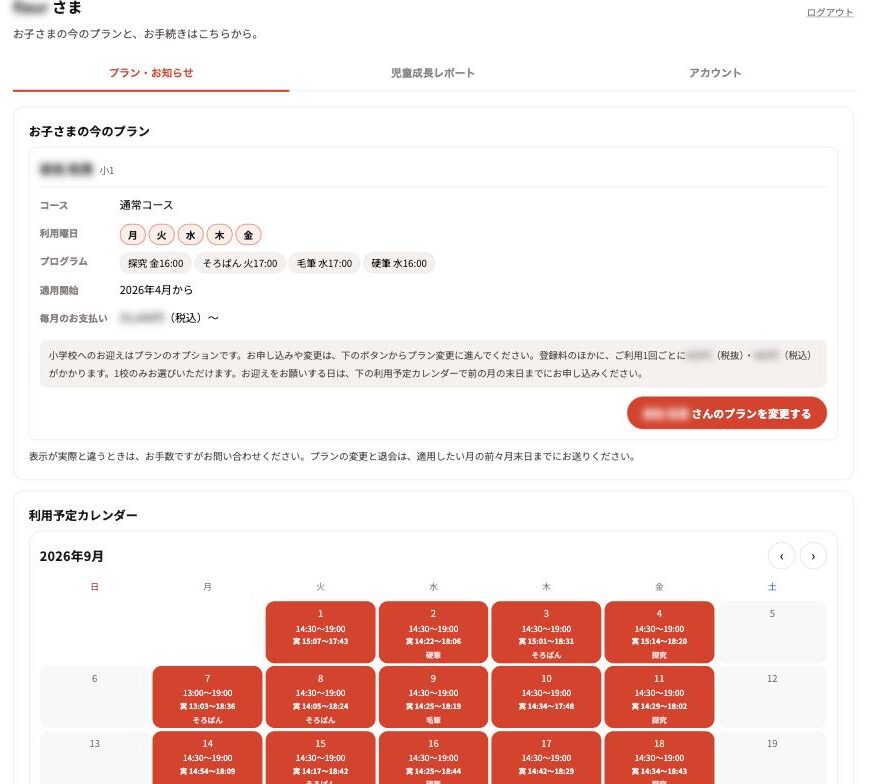Click Saturday date 19 cell
The height and width of the screenshot is (784, 870).
772,758
